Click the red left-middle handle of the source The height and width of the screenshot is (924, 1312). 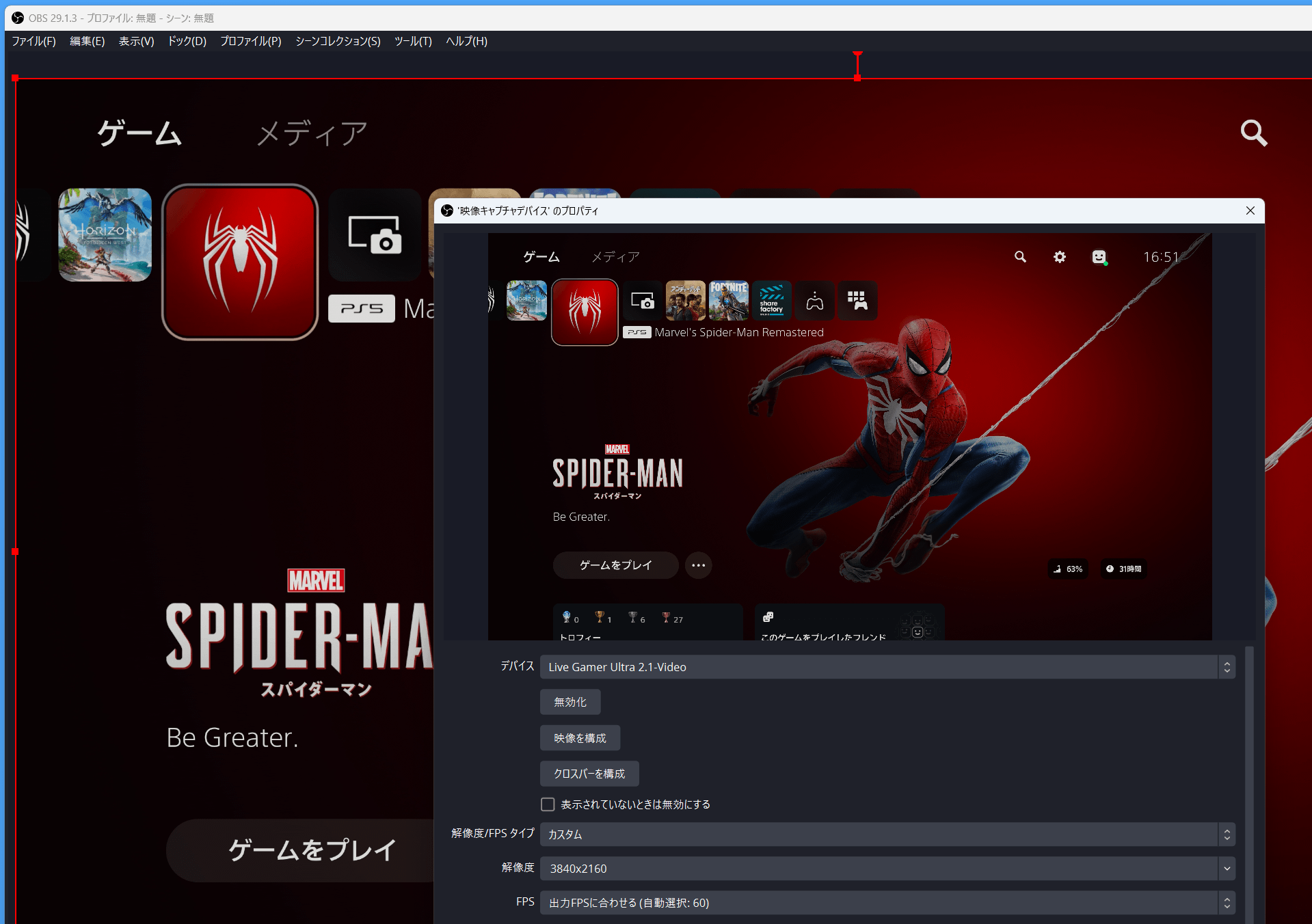coord(15,552)
